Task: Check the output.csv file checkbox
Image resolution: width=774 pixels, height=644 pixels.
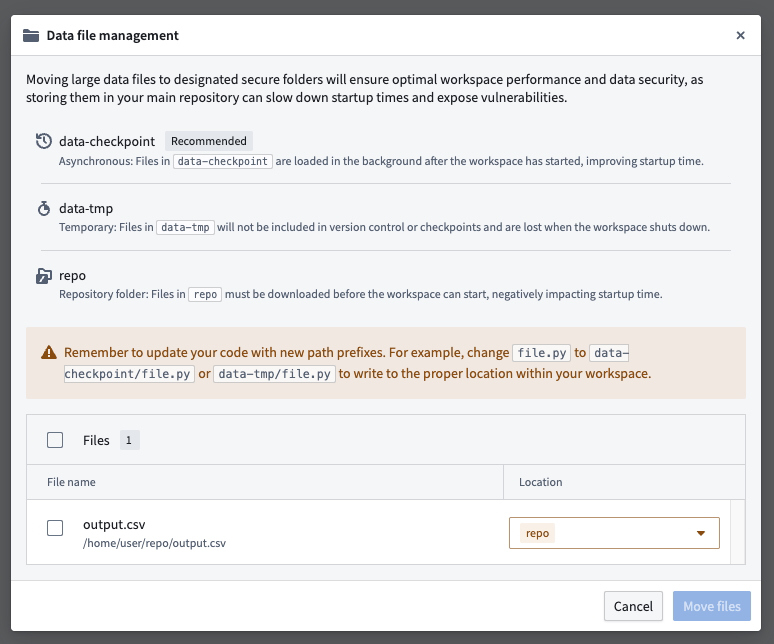Action: click(x=55, y=528)
